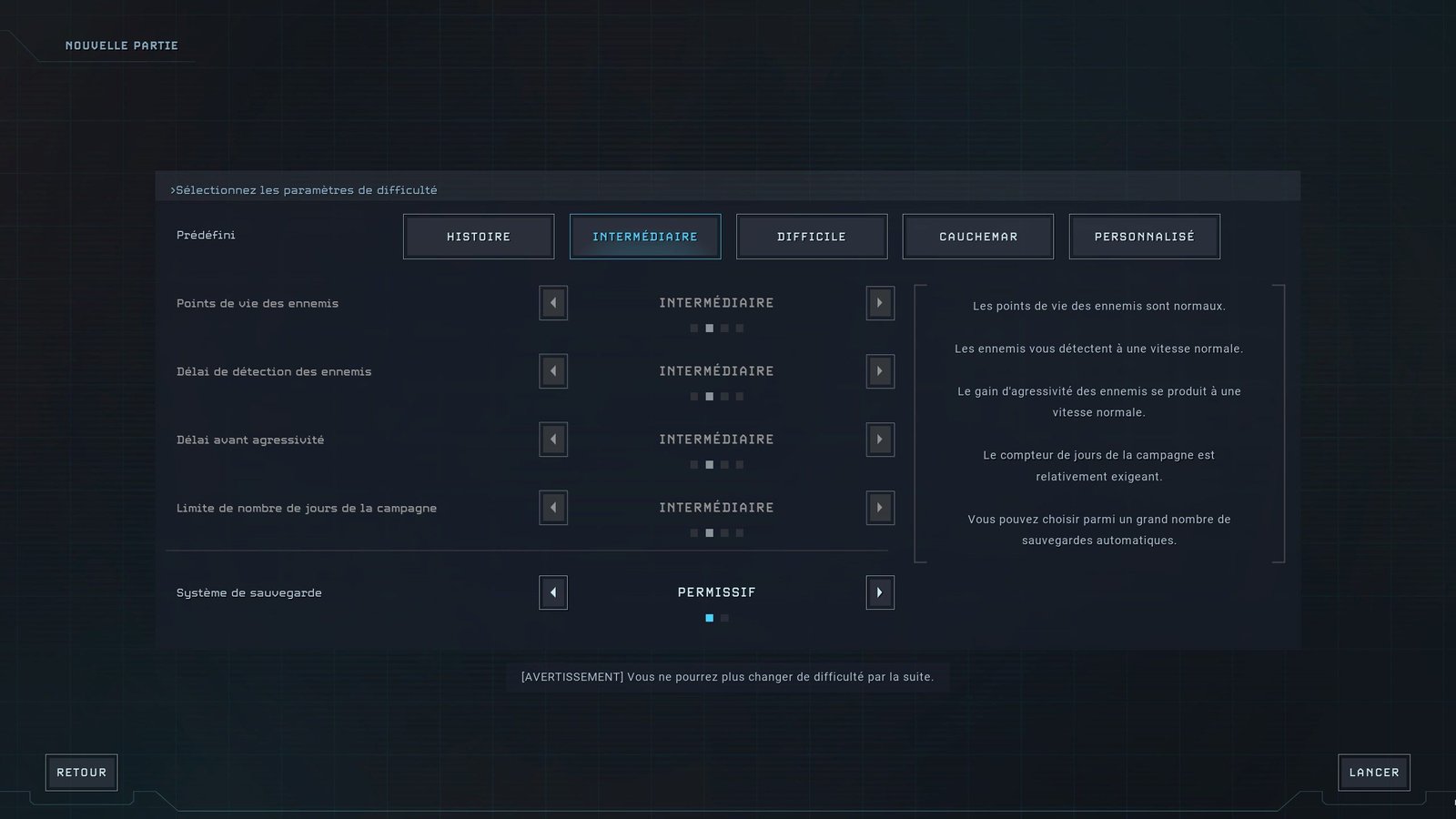
Task: Lower the campaign day limit with left arrow
Action: (x=553, y=508)
